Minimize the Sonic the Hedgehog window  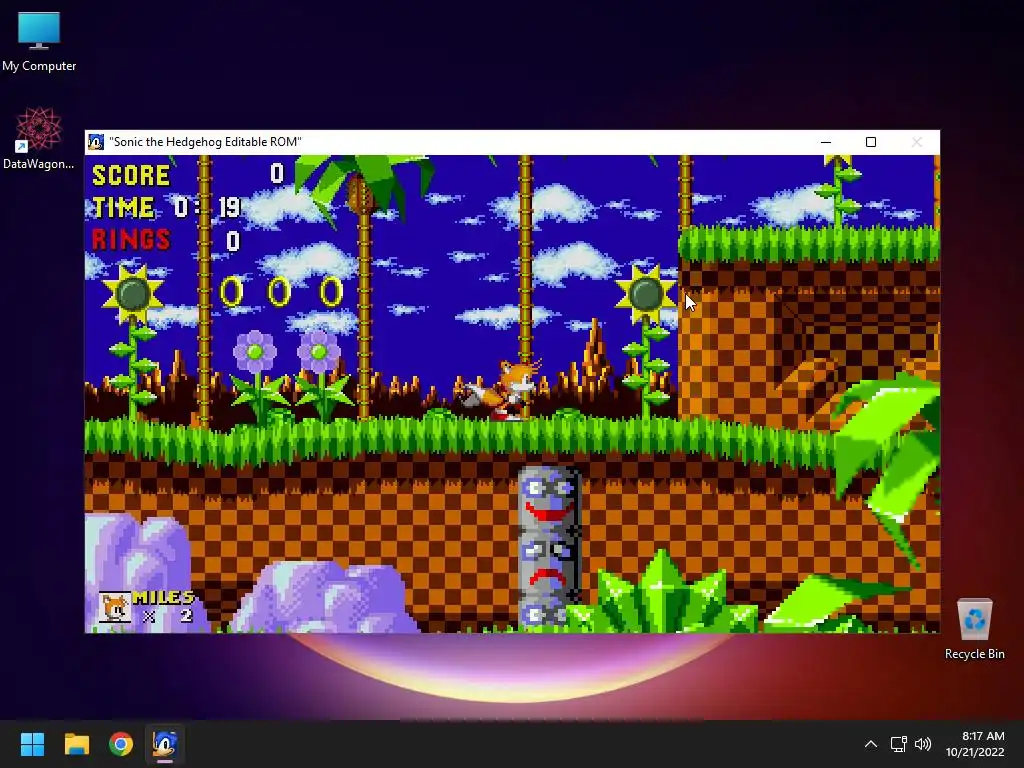point(825,142)
